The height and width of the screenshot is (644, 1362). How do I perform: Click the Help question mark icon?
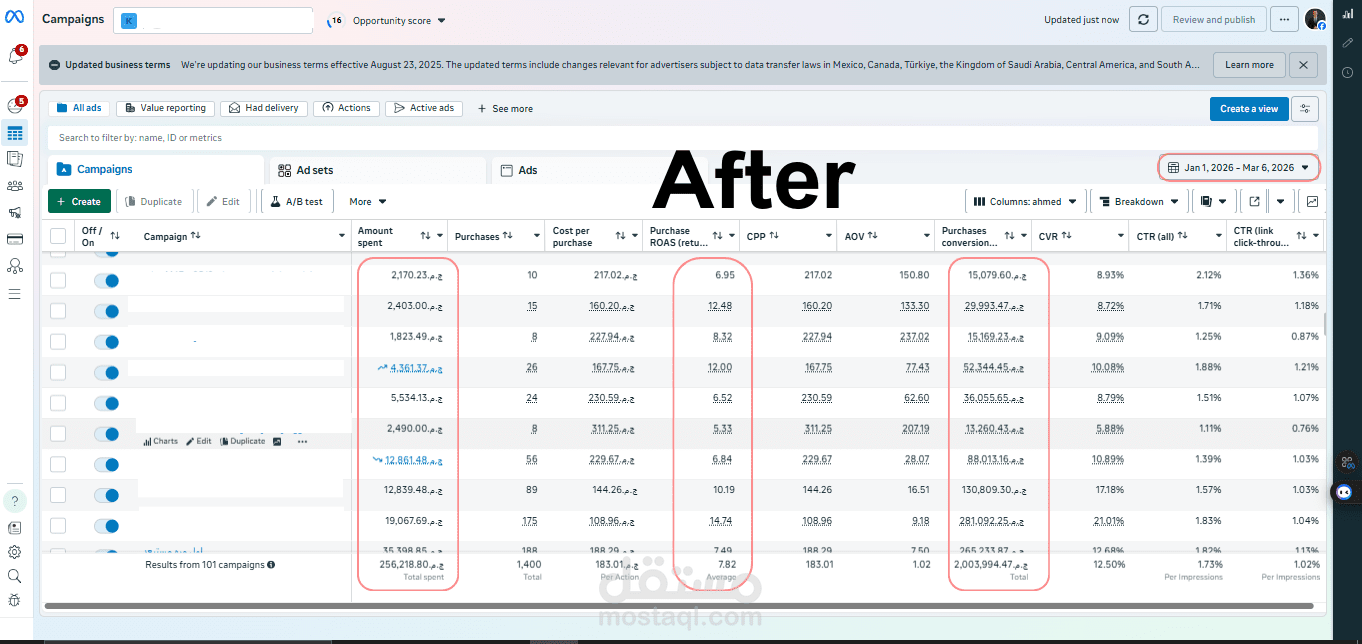tap(15, 501)
